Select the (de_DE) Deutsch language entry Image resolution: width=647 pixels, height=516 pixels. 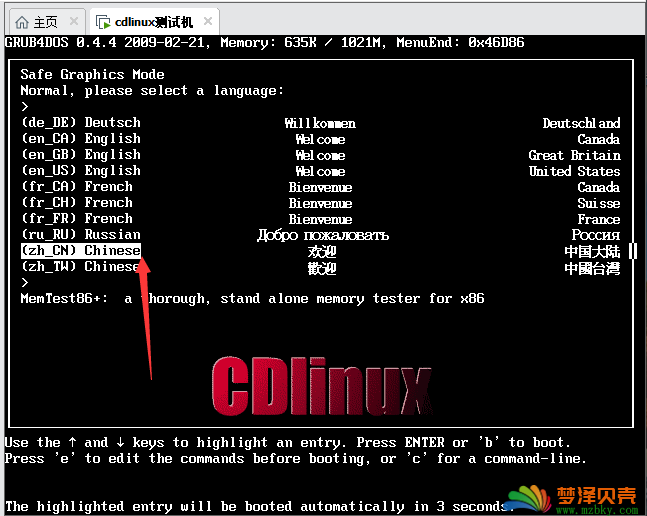pyautogui.click(x=81, y=123)
